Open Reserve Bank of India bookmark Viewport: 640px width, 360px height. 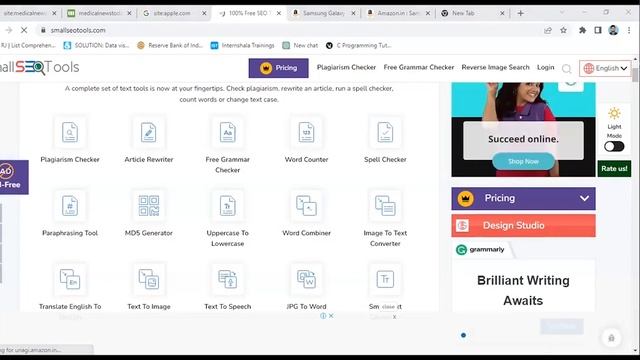click(x=170, y=45)
